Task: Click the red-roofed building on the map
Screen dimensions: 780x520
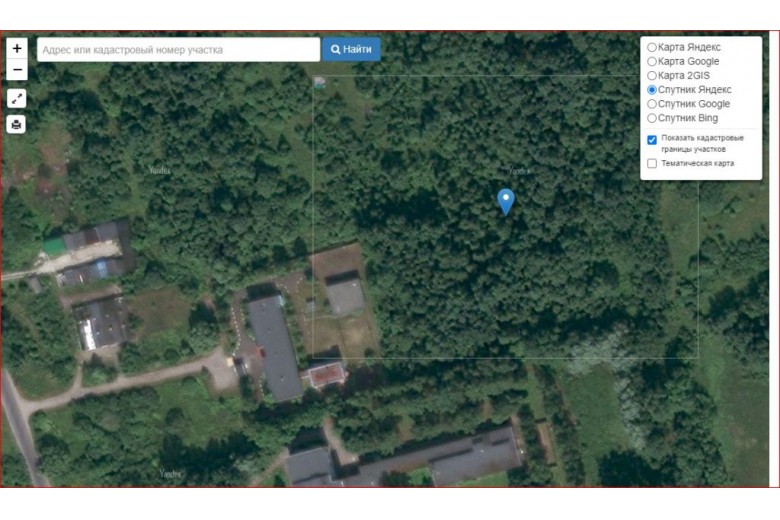Action: point(326,374)
